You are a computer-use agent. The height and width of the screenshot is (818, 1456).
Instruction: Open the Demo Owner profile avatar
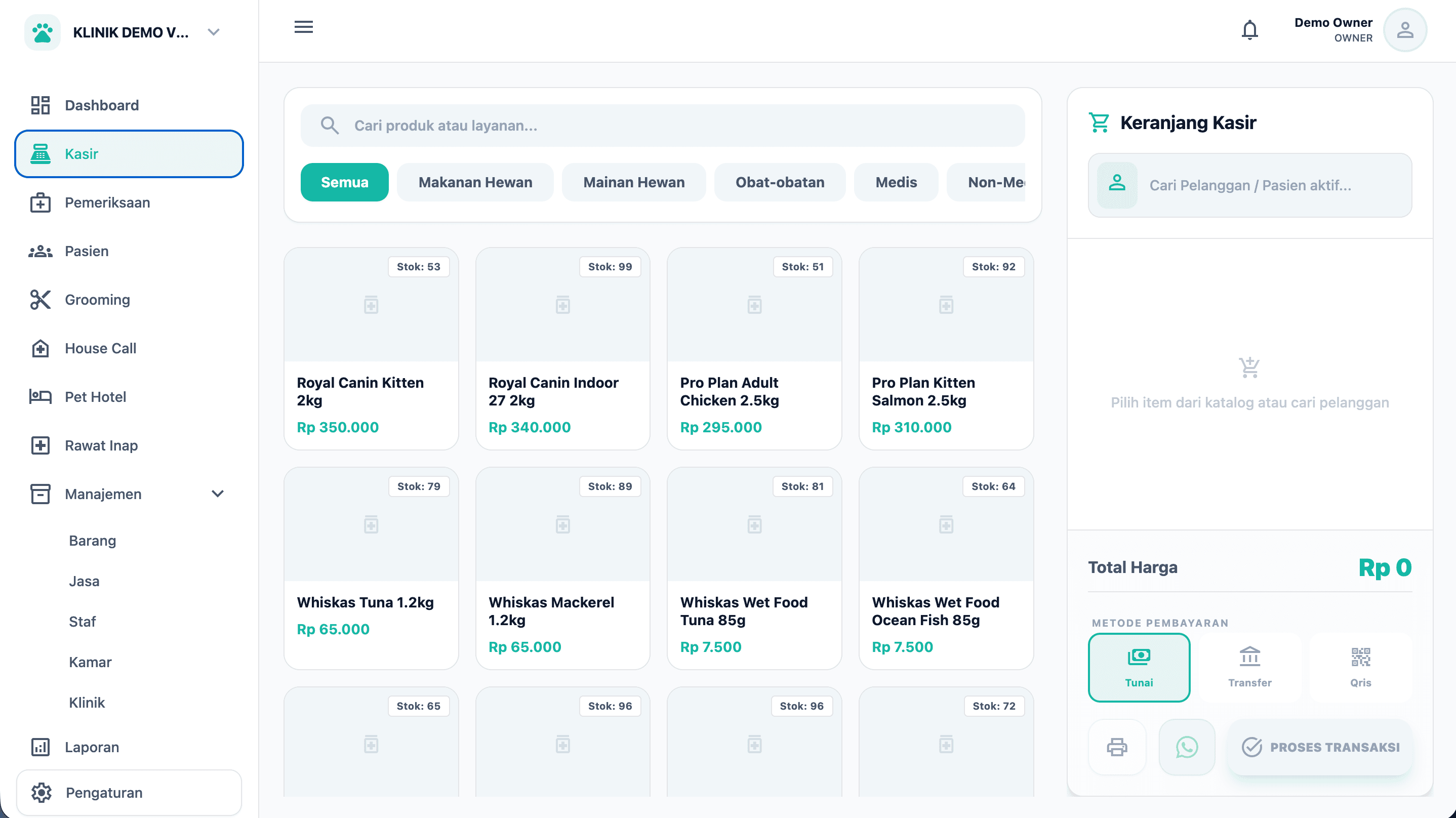pyautogui.click(x=1404, y=30)
